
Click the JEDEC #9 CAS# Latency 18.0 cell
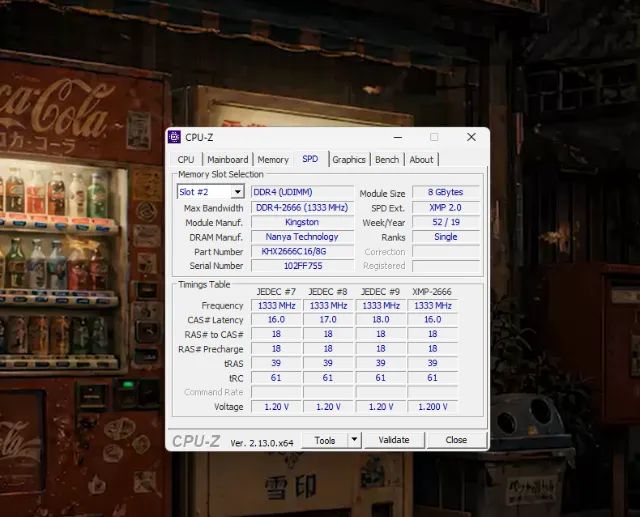tap(380, 320)
